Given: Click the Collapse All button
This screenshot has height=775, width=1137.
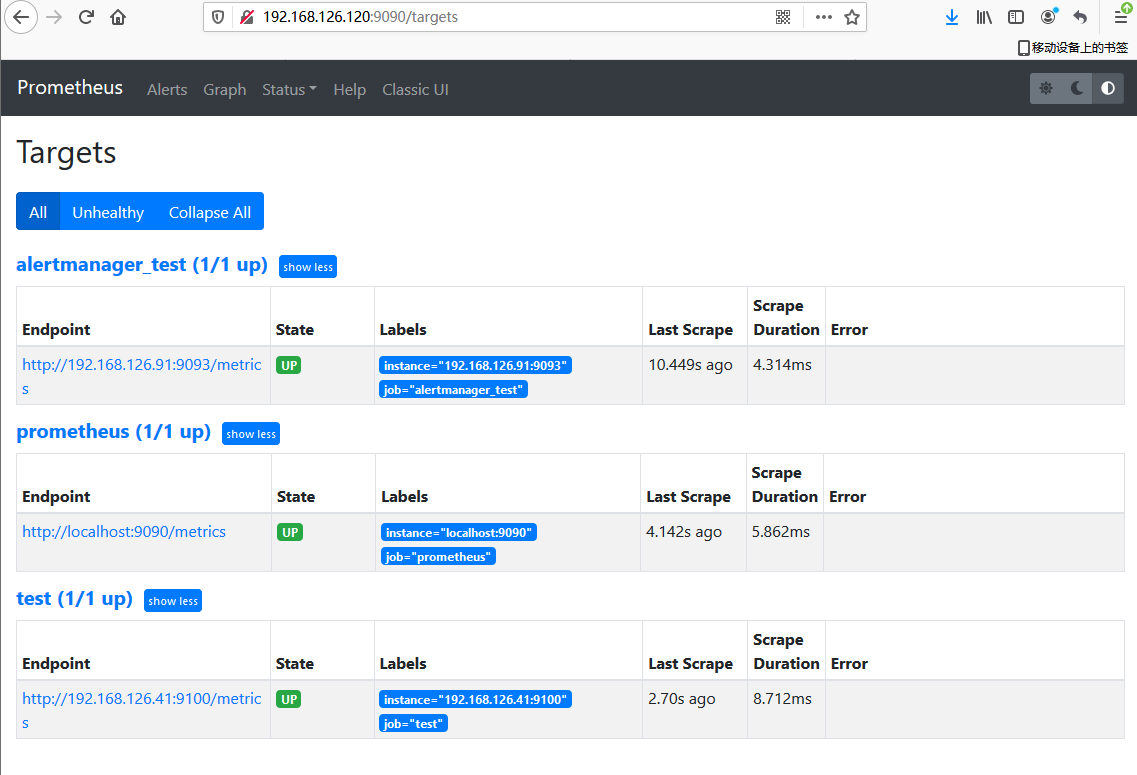Looking at the screenshot, I should coord(210,212).
